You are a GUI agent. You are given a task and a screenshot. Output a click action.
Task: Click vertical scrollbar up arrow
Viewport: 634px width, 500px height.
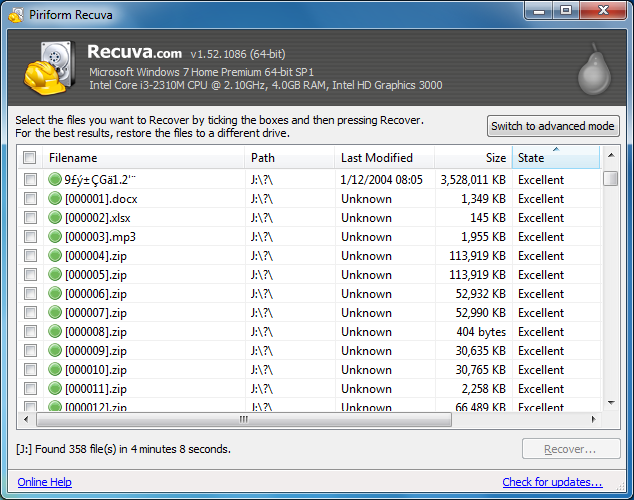pos(611,155)
